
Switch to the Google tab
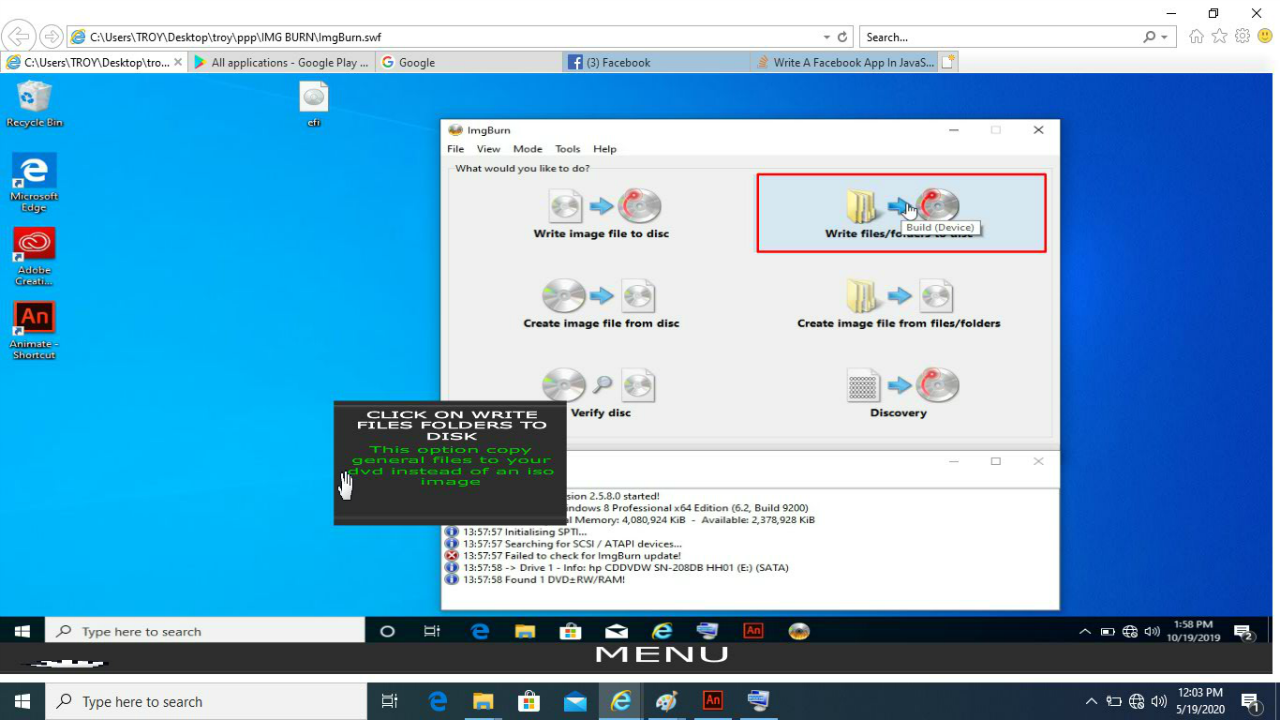(x=468, y=62)
